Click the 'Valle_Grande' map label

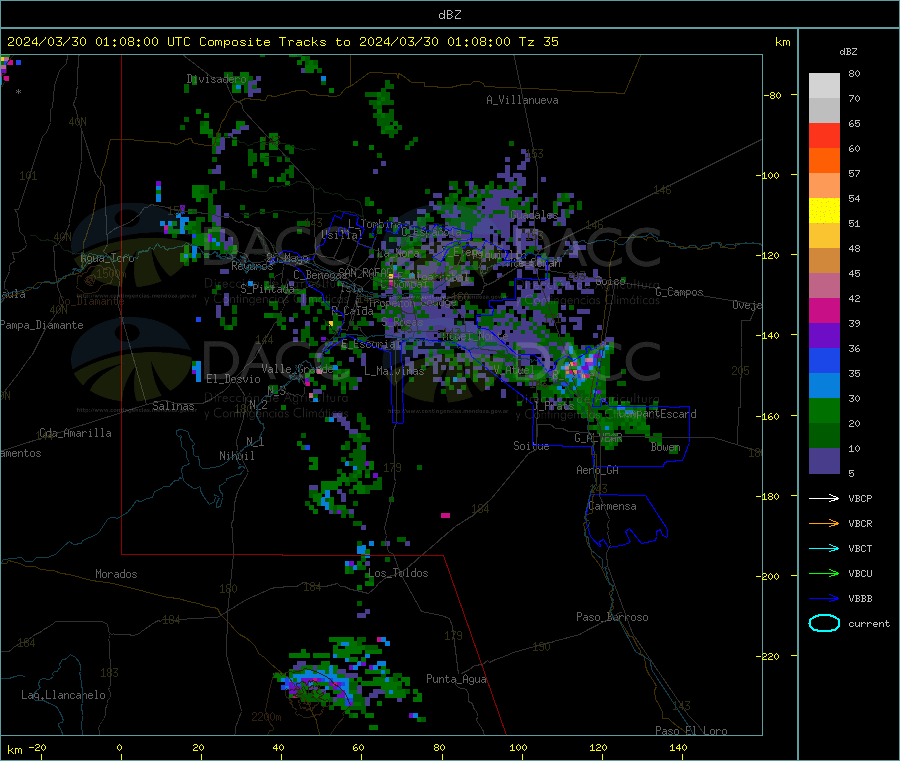[297, 369]
